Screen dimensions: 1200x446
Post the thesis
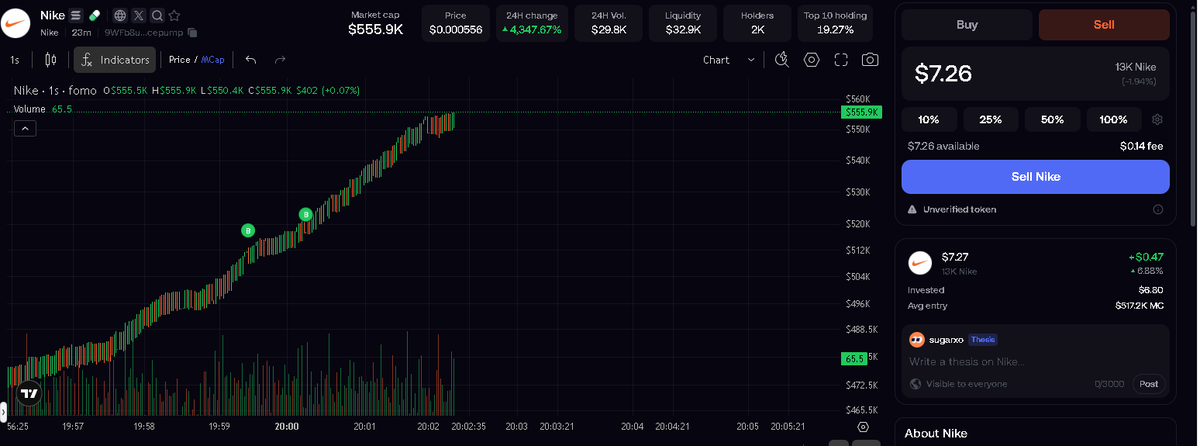pos(1149,384)
